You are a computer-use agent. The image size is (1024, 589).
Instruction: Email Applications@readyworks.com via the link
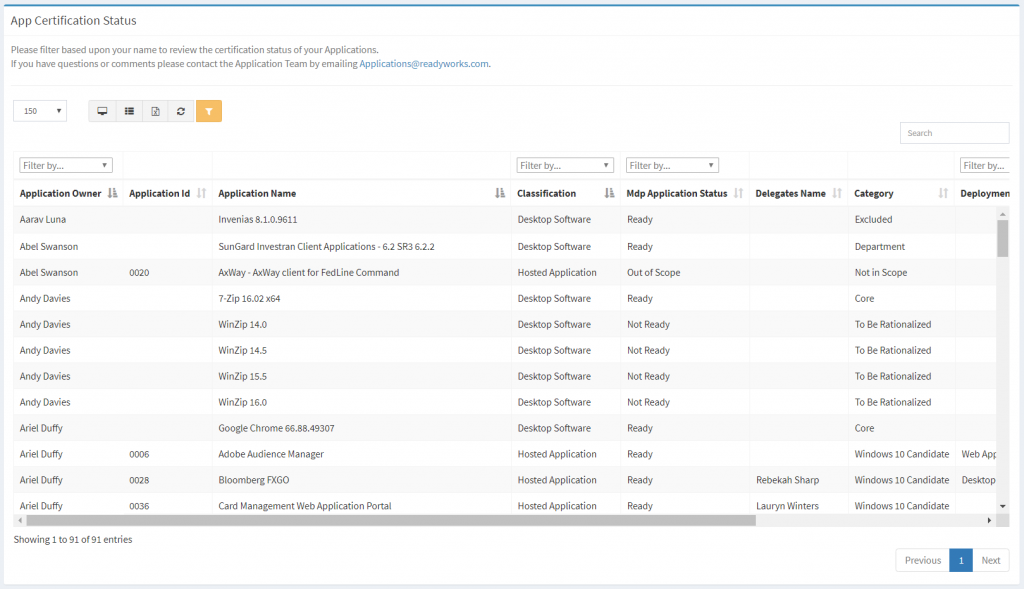(424, 63)
